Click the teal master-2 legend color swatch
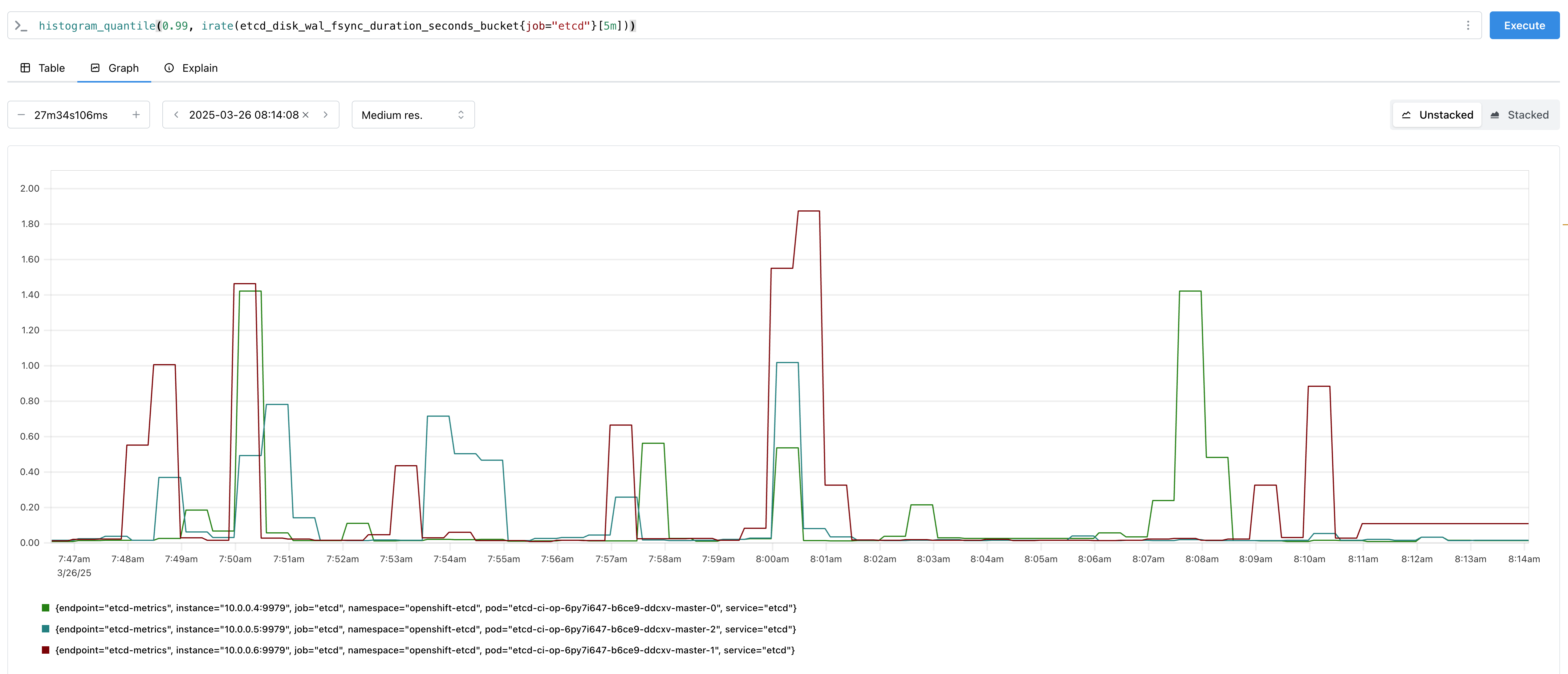This screenshot has height=674, width=1568. (46, 629)
